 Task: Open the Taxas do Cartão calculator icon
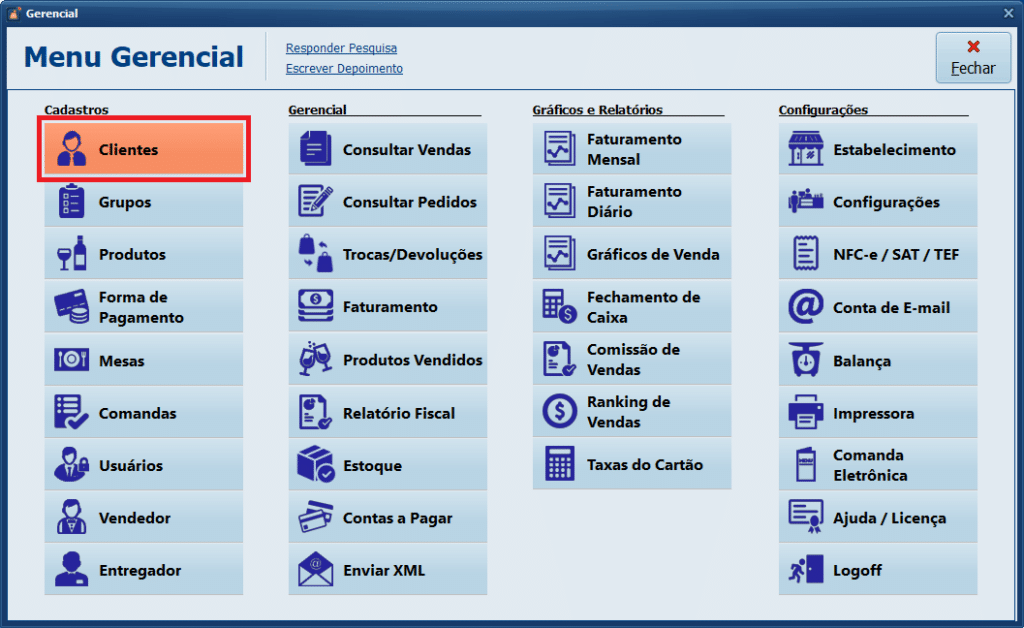click(560, 464)
